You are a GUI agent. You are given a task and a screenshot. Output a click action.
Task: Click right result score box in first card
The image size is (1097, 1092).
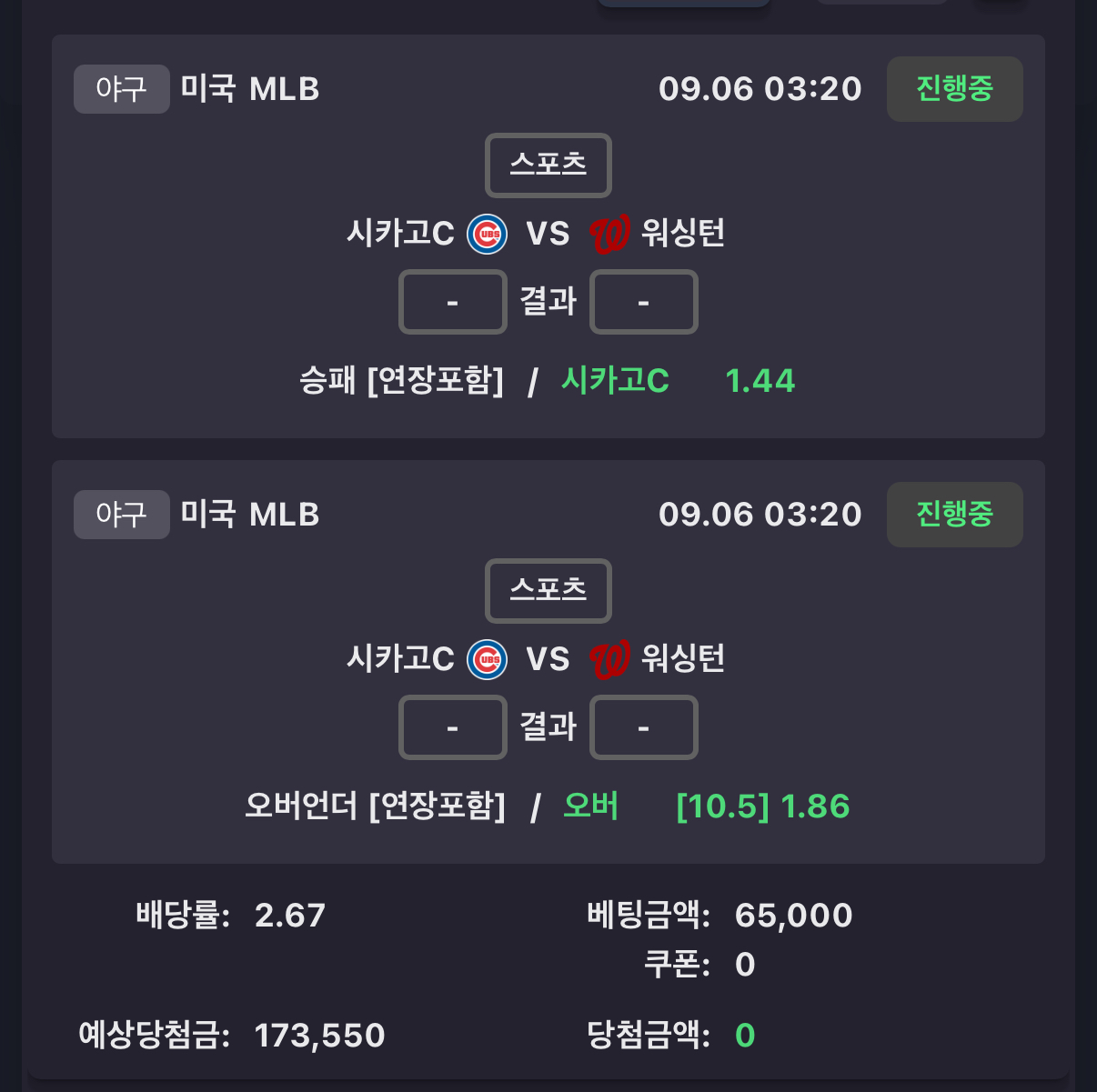644,302
